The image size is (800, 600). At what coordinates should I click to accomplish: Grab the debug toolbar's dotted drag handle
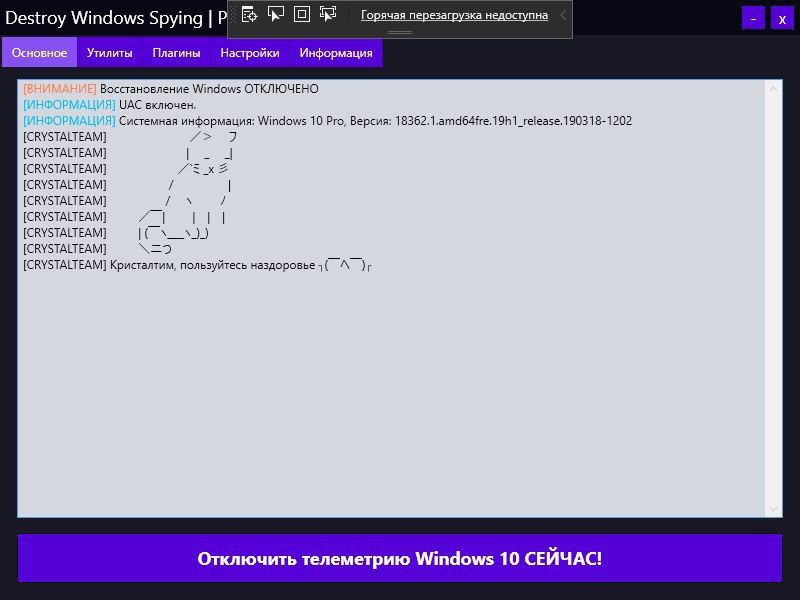click(234, 15)
